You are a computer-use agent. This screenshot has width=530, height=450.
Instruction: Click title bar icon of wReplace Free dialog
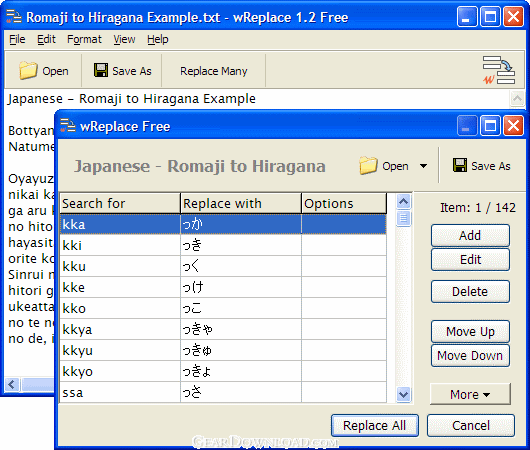[x=68, y=126]
